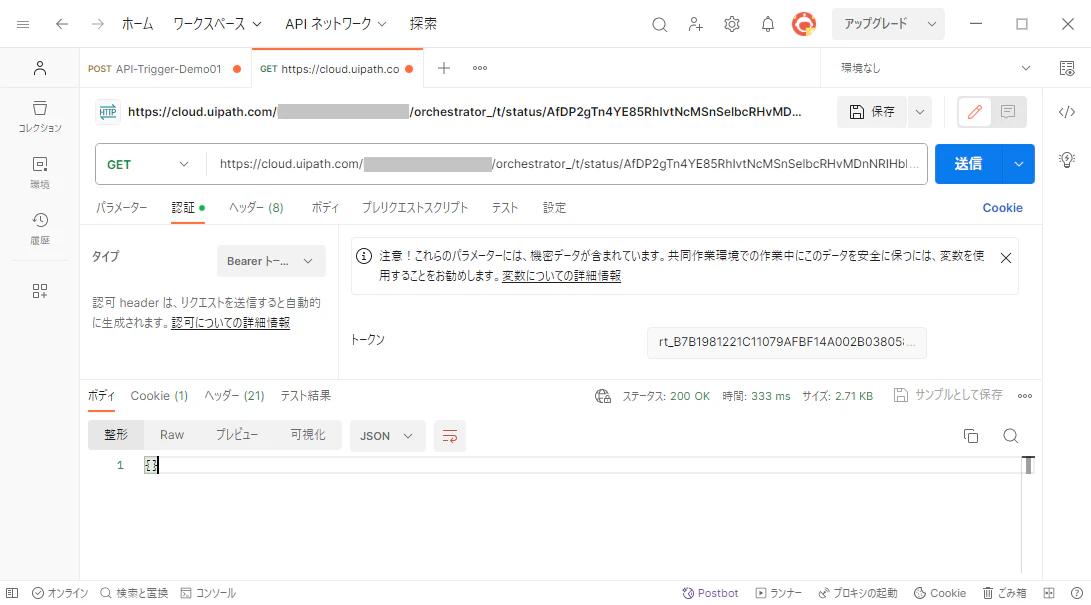Open the Cookie link beside request tabs
1091x605 pixels.
click(1002, 208)
